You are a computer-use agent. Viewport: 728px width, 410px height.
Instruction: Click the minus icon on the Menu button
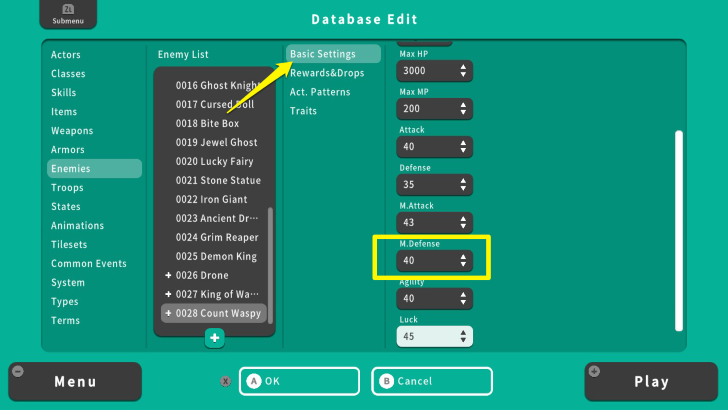coord(18,371)
